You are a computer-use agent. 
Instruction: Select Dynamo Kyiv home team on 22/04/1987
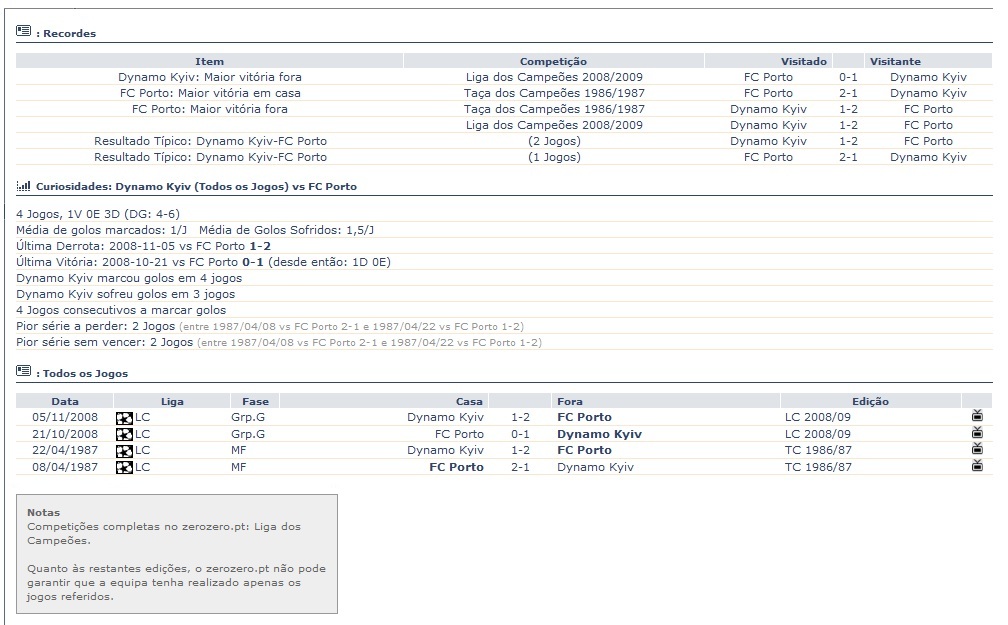pyautogui.click(x=445, y=450)
